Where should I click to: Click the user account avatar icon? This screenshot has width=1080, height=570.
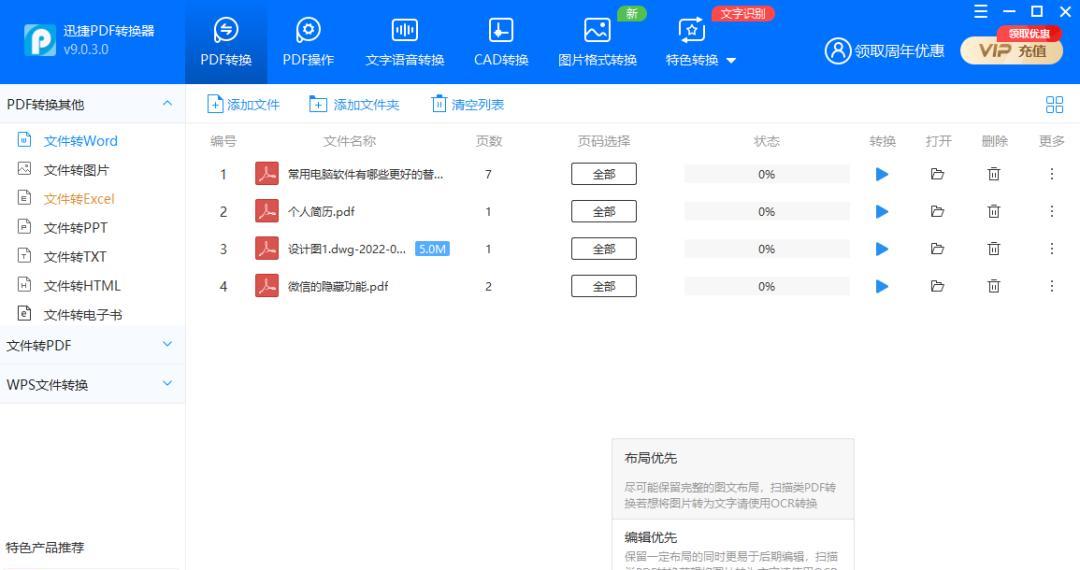point(838,51)
